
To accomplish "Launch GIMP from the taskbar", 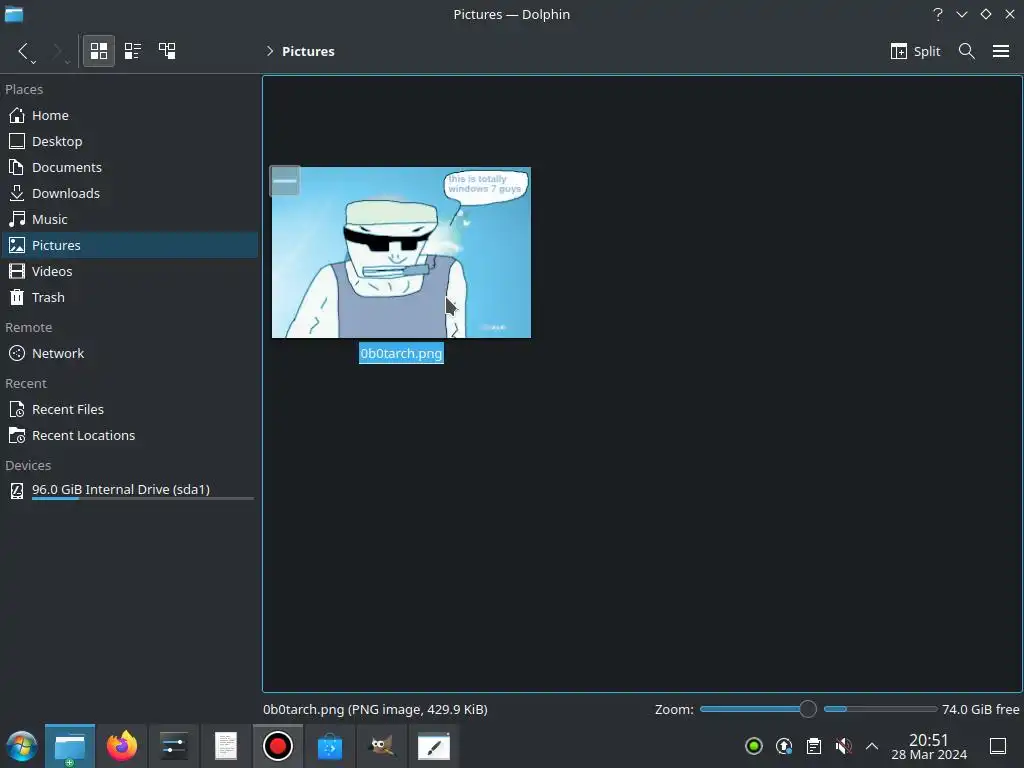I will point(382,746).
